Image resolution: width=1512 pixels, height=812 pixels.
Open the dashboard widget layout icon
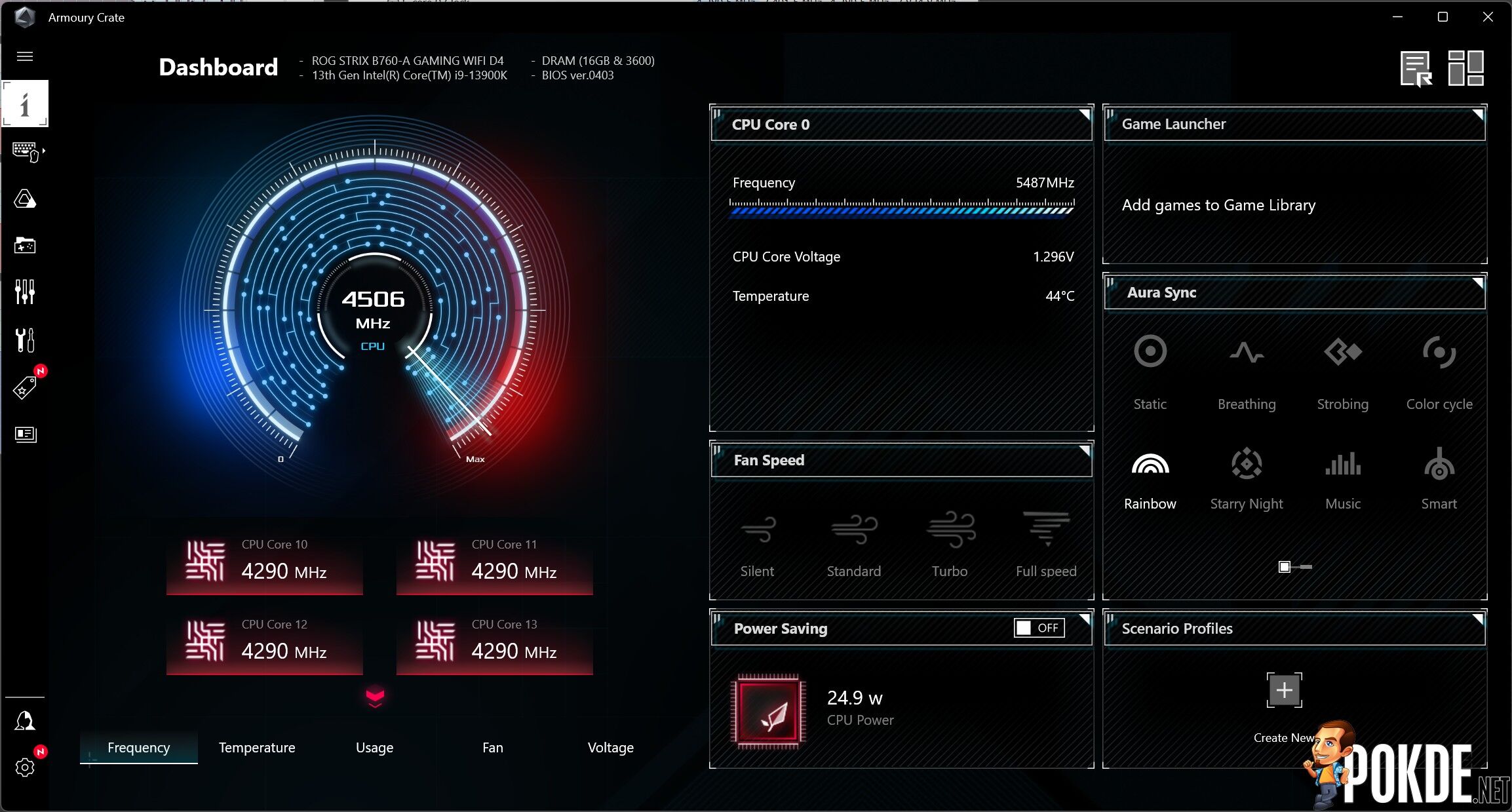coord(1466,68)
